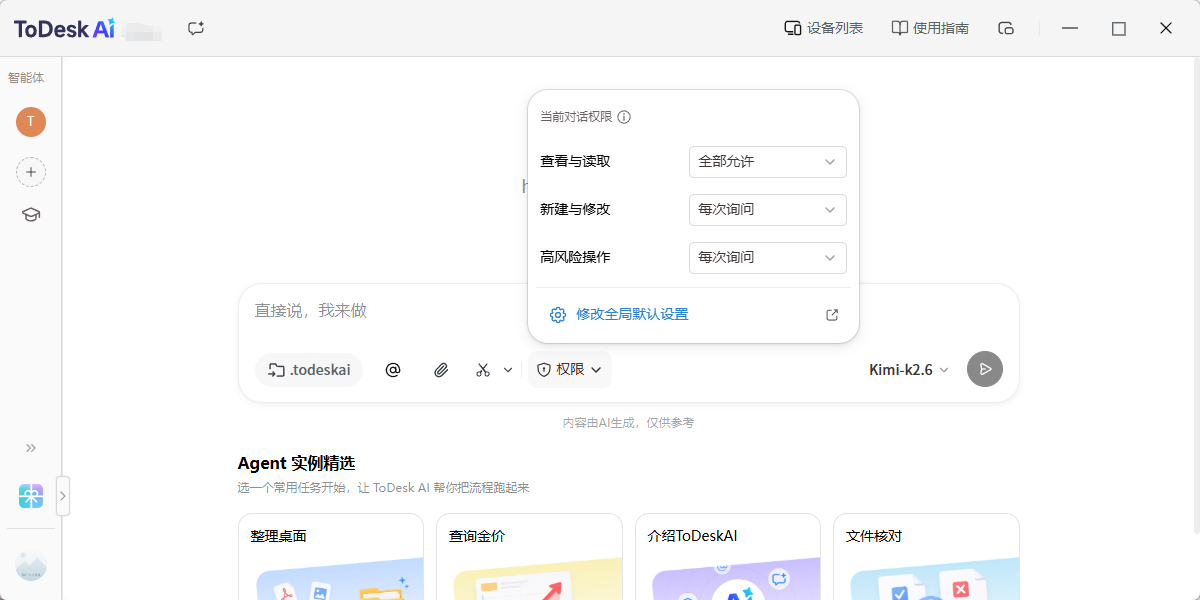This screenshot has width=1200, height=600.
Task: Click the new chat icon beside ToDesk AI logo
Action: [x=196, y=28]
